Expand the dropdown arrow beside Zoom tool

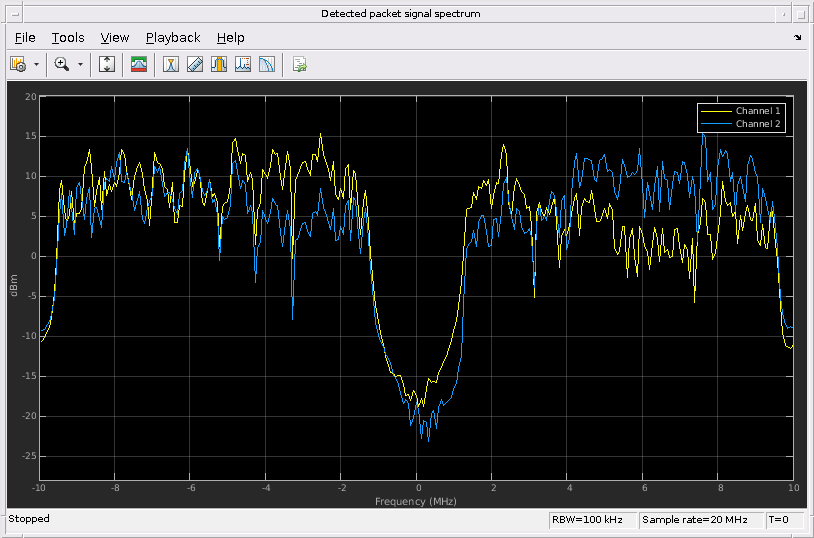click(x=80, y=64)
